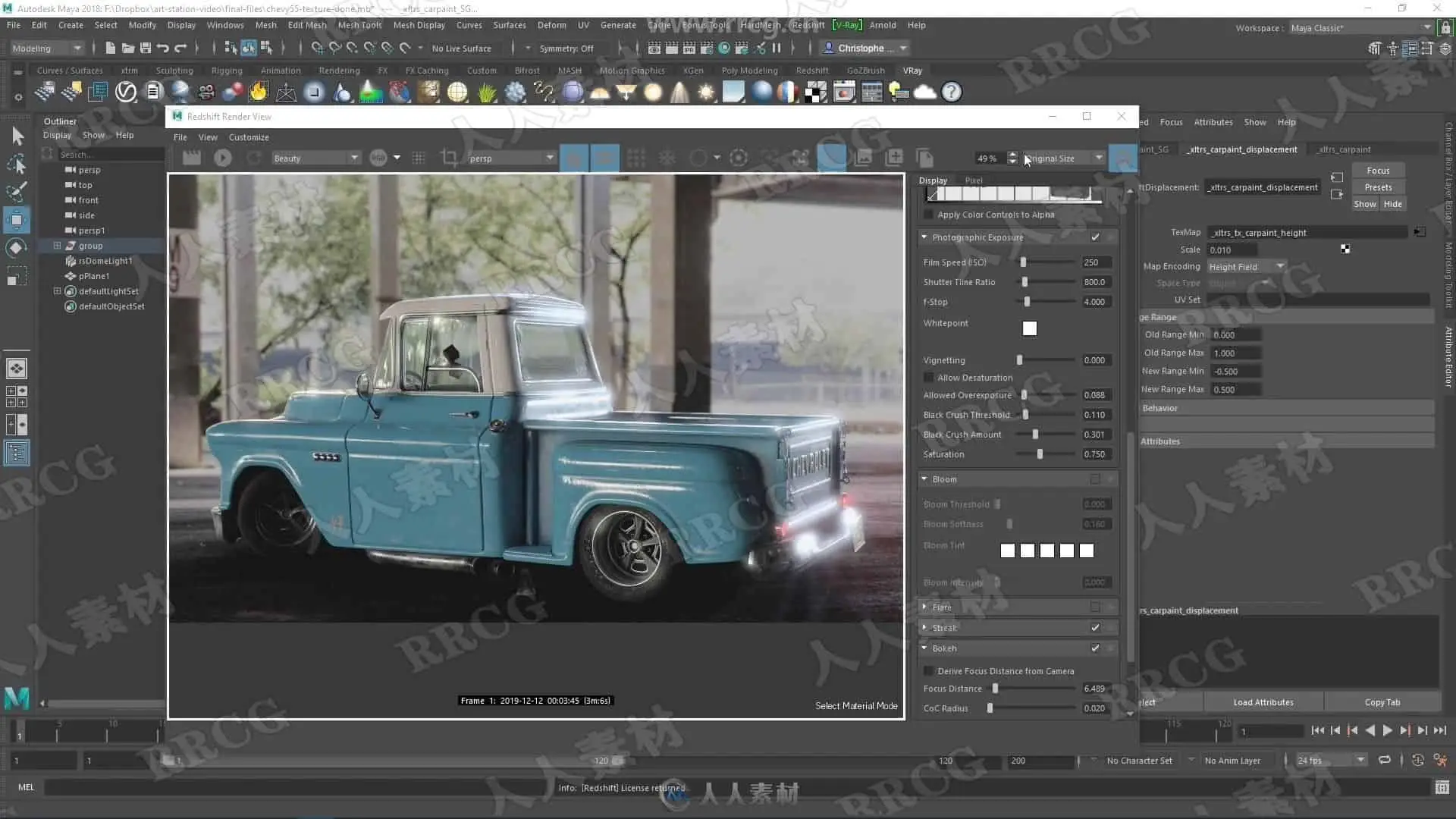Click the Presets button

(x=1378, y=187)
